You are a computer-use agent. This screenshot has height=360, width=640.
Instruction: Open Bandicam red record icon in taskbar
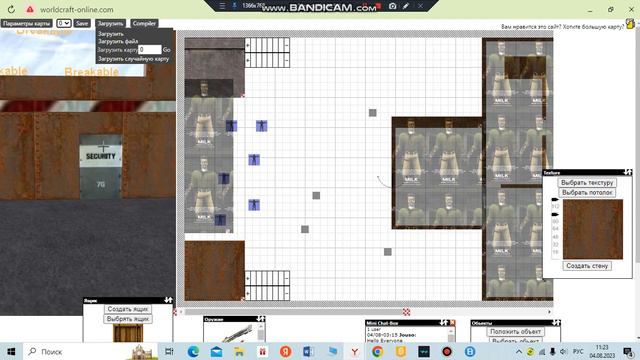click(x=447, y=351)
